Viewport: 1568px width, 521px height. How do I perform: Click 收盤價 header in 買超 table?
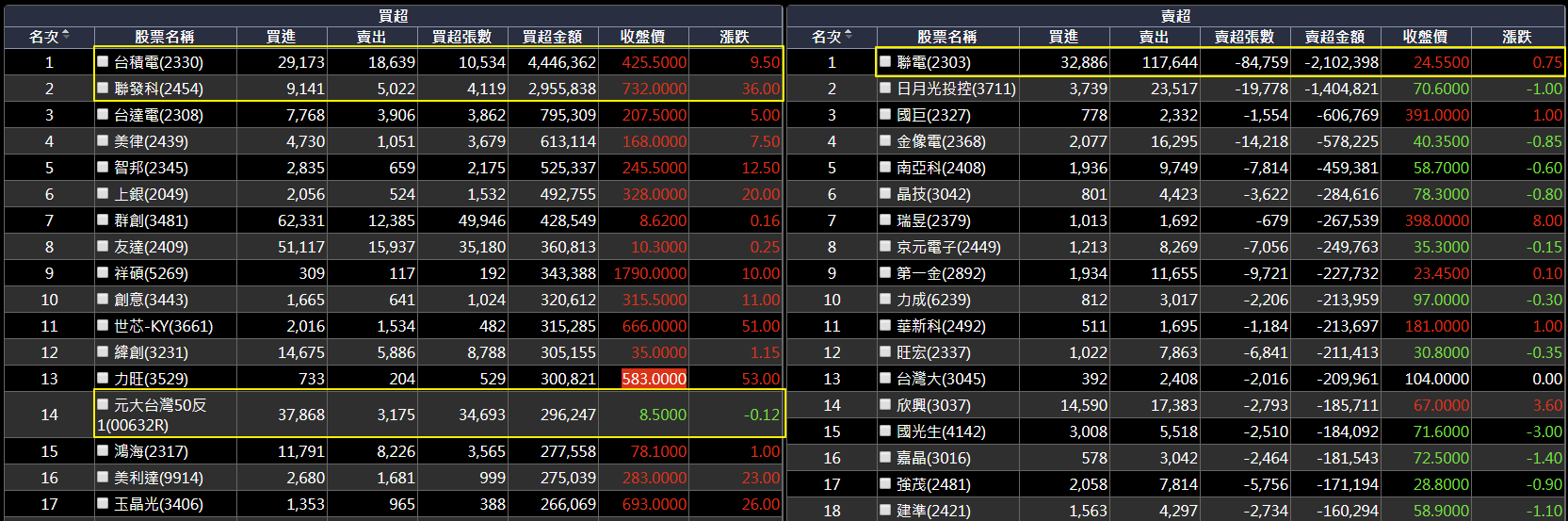(643, 37)
